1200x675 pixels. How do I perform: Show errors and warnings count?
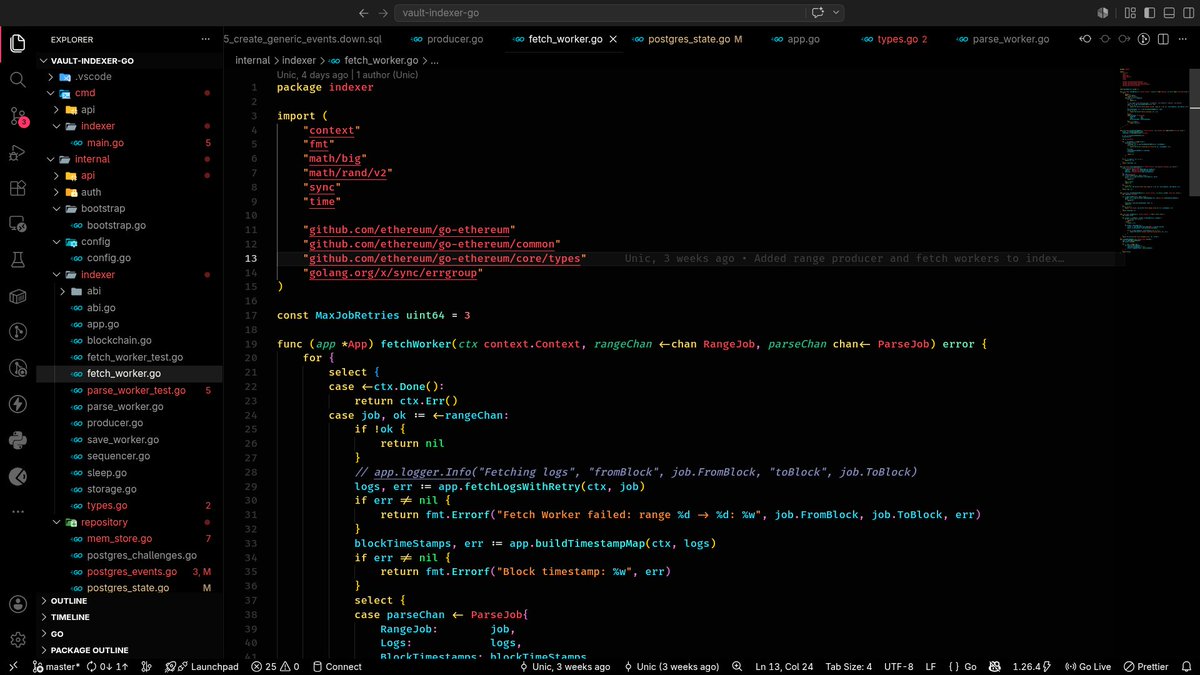pos(275,666)
